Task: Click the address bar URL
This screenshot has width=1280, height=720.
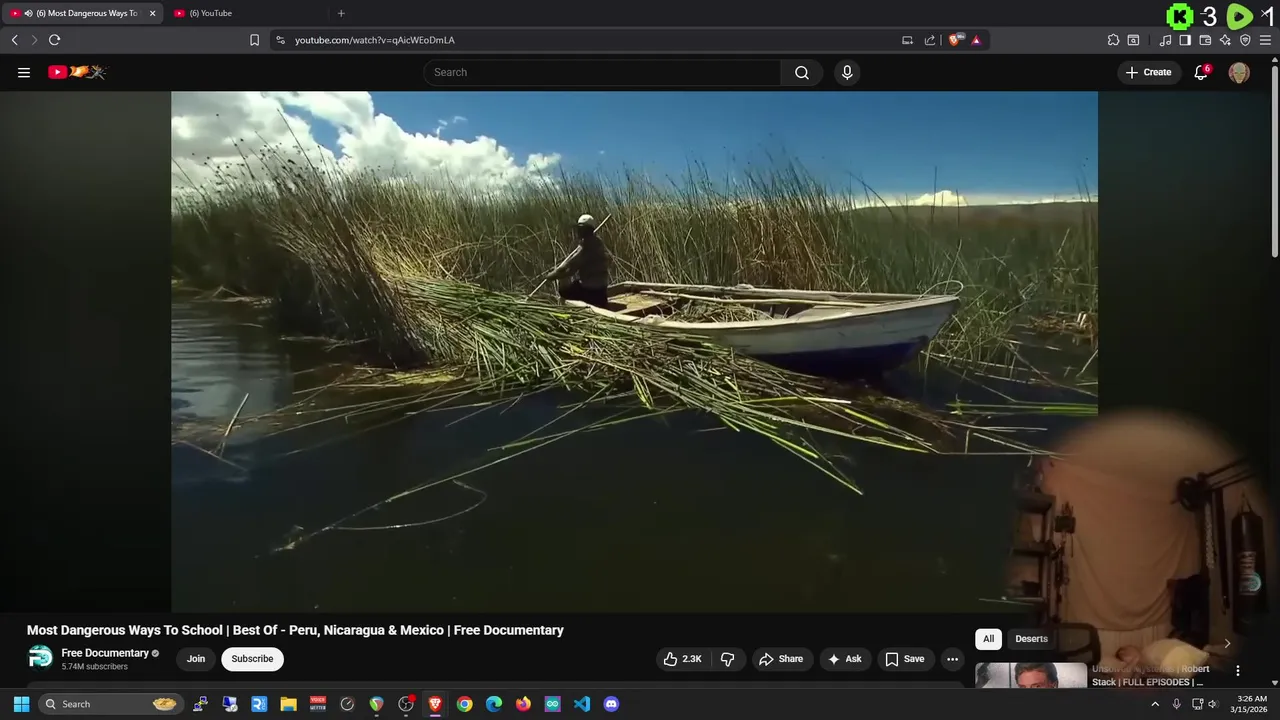Action: [x=374, y=40]
